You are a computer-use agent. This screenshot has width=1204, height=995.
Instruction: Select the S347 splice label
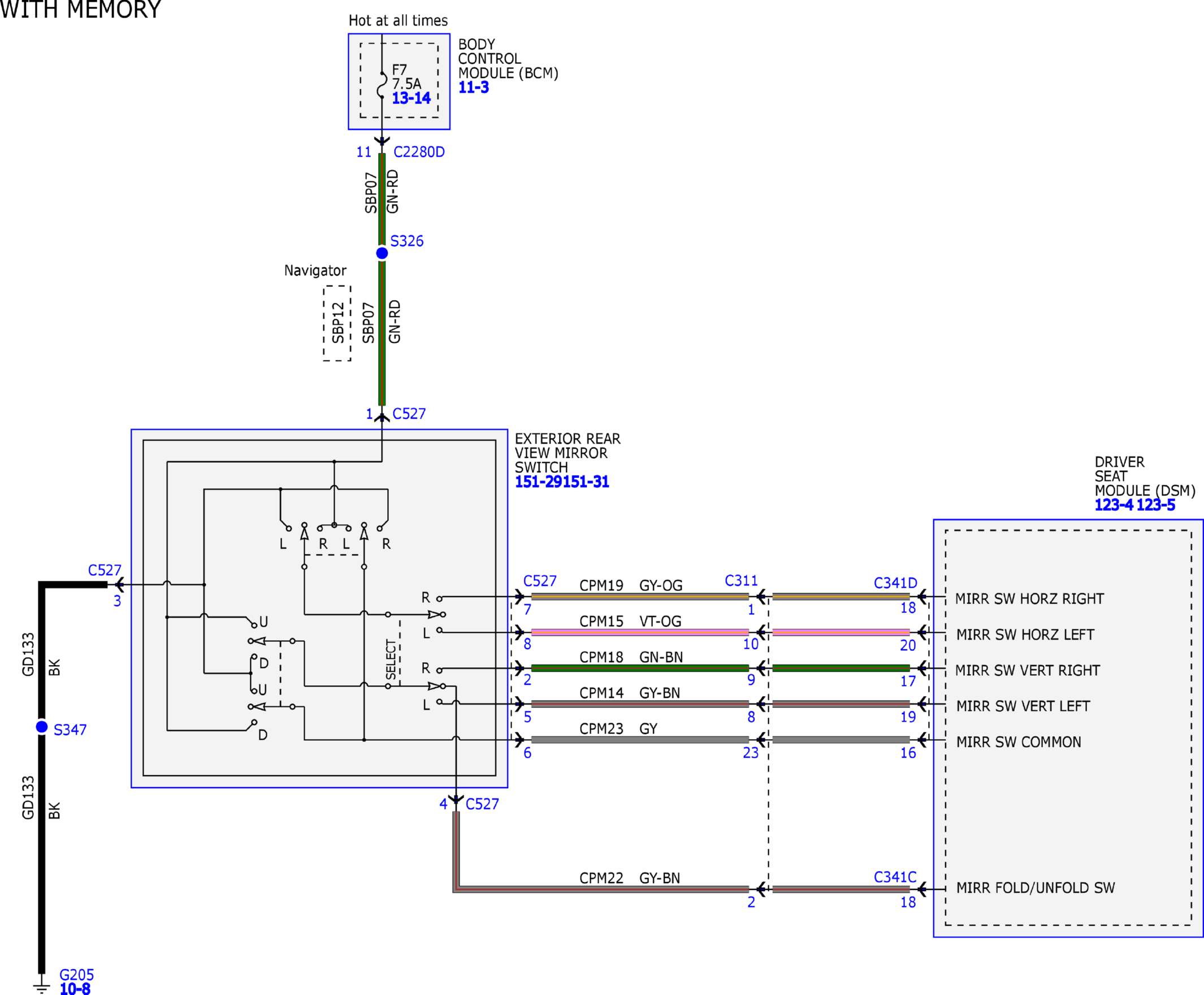point(70,729)
